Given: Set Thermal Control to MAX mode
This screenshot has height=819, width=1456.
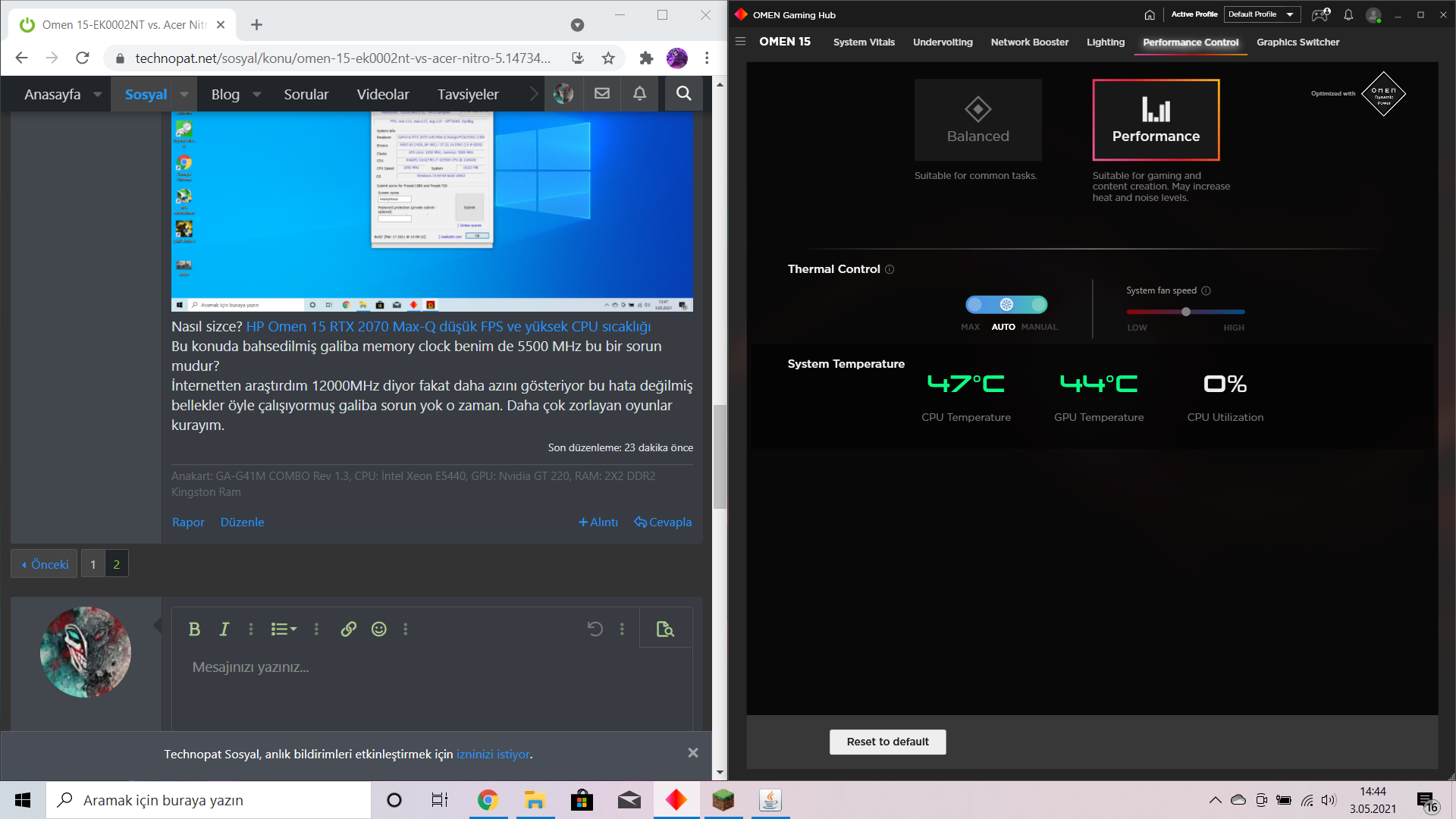Looking at the screenshot, I should point(974,305).
